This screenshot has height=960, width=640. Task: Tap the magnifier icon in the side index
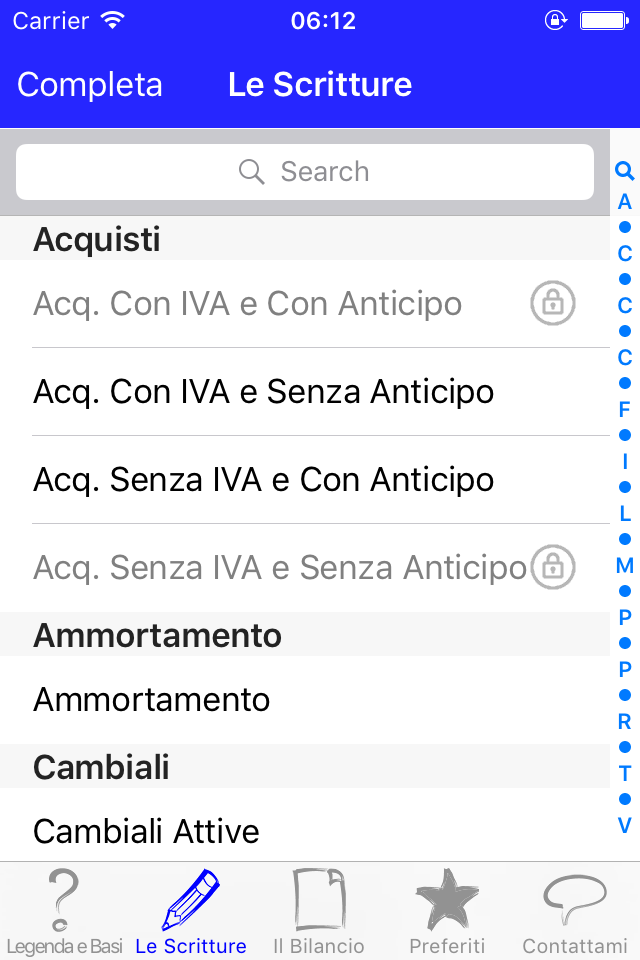pos(625,172)
